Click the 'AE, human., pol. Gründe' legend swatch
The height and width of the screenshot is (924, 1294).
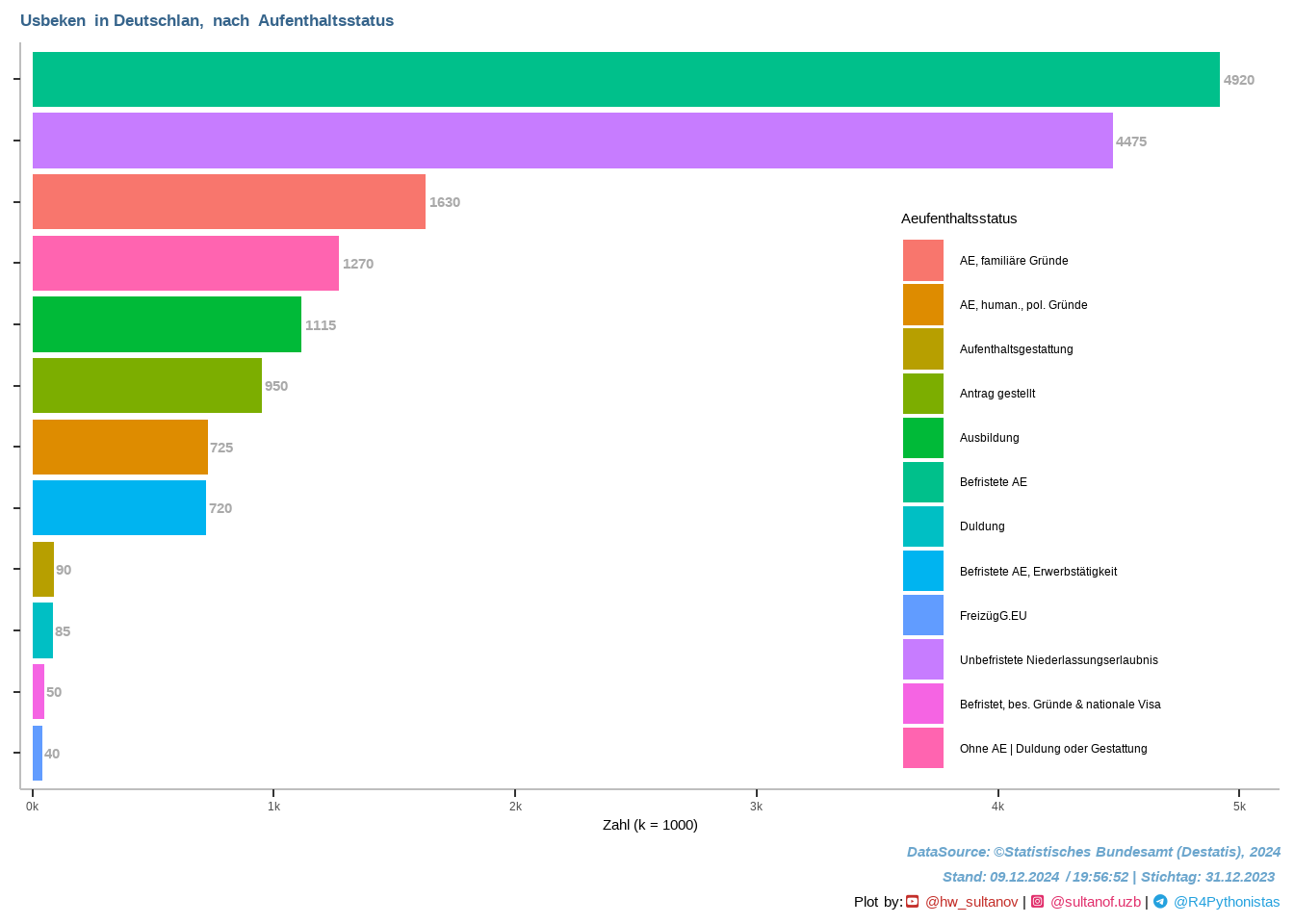point(922,305)
